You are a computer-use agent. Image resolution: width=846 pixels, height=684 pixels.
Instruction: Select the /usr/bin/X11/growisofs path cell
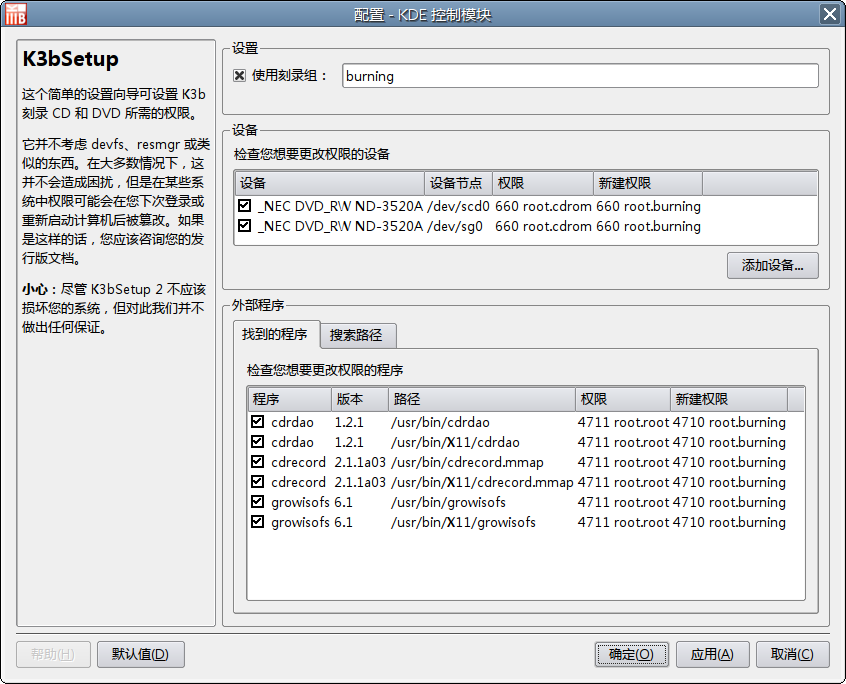pos(463,522)
